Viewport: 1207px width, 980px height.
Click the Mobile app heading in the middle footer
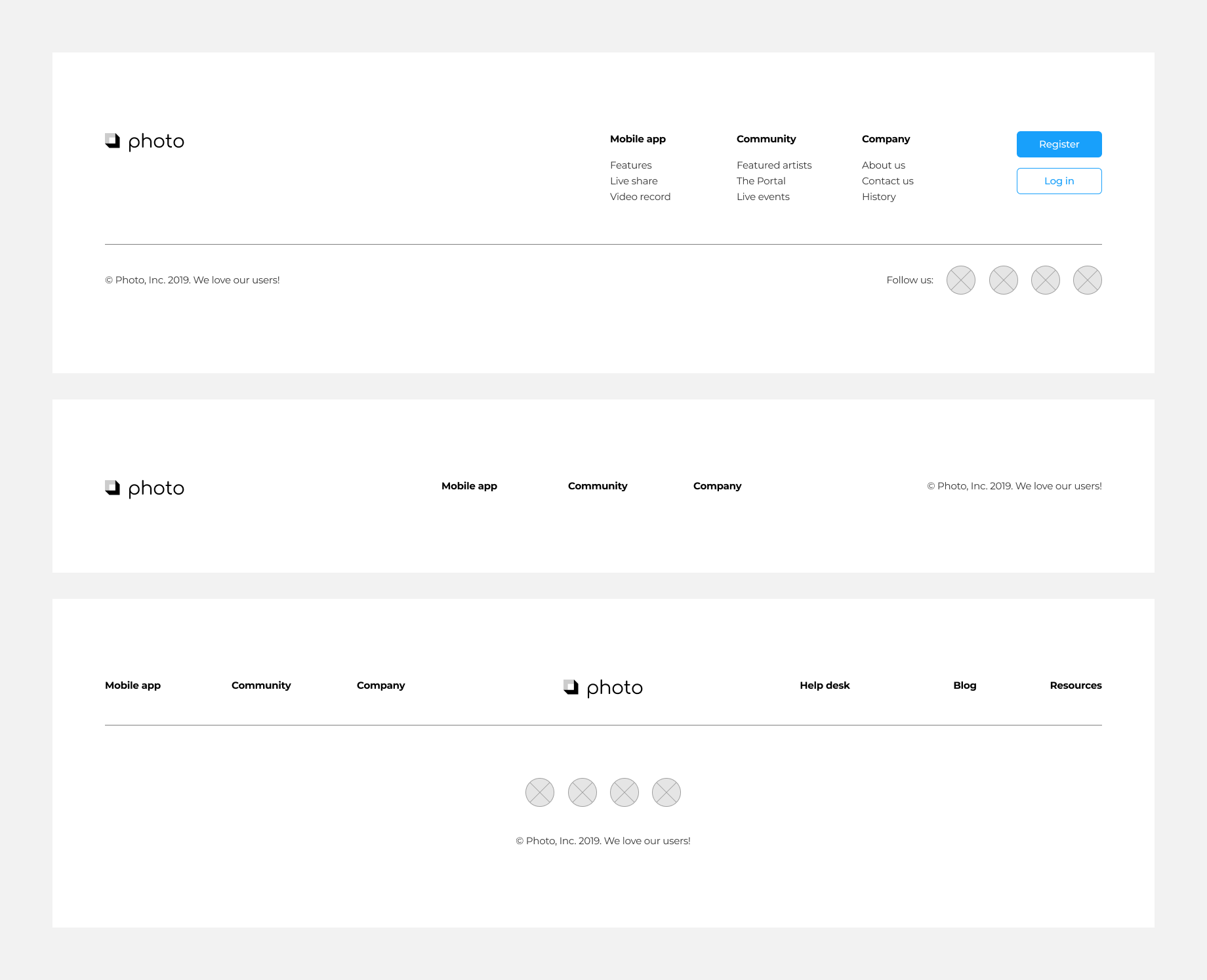(470, 485)
